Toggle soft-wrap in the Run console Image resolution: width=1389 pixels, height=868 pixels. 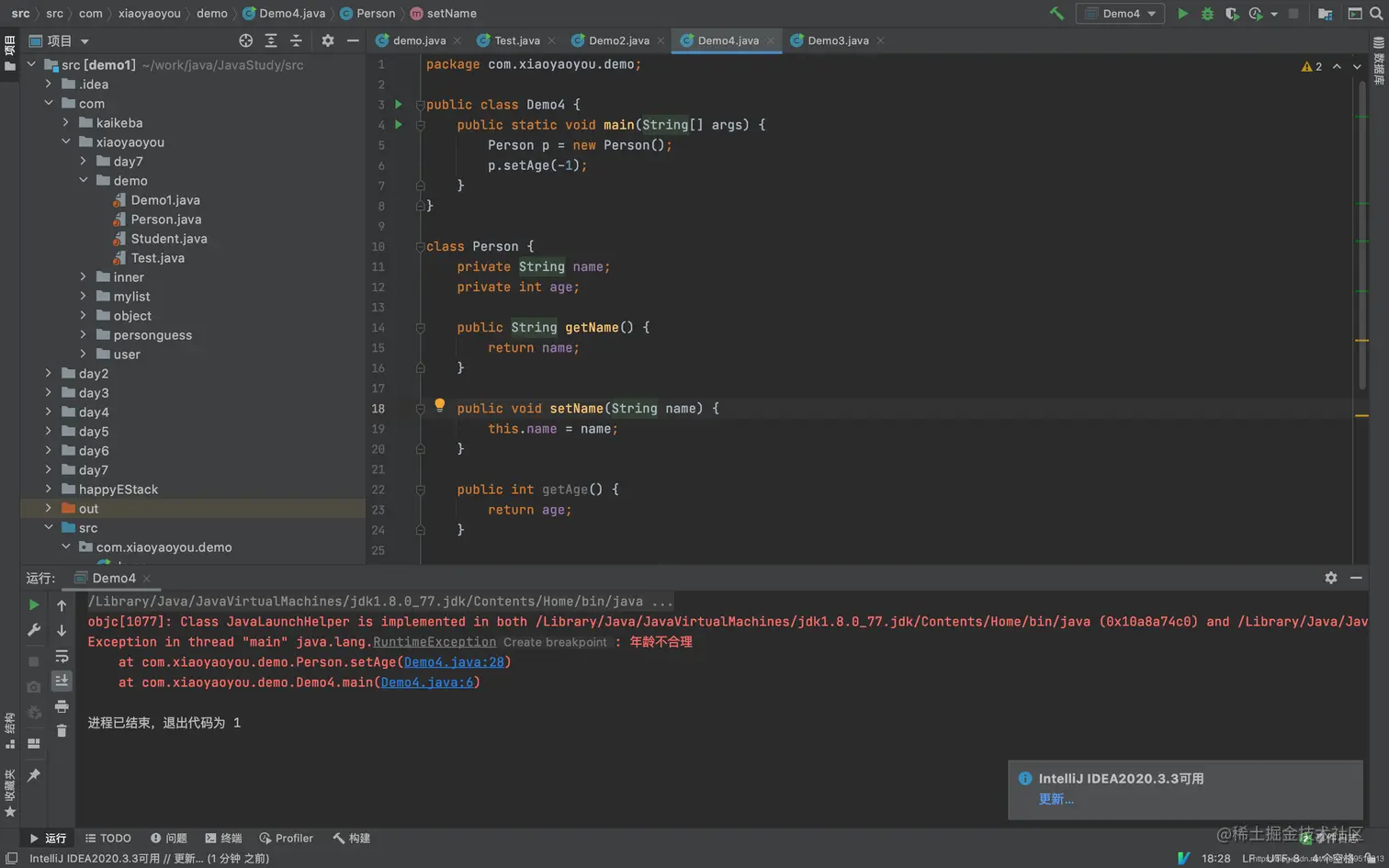coord(62,656)
